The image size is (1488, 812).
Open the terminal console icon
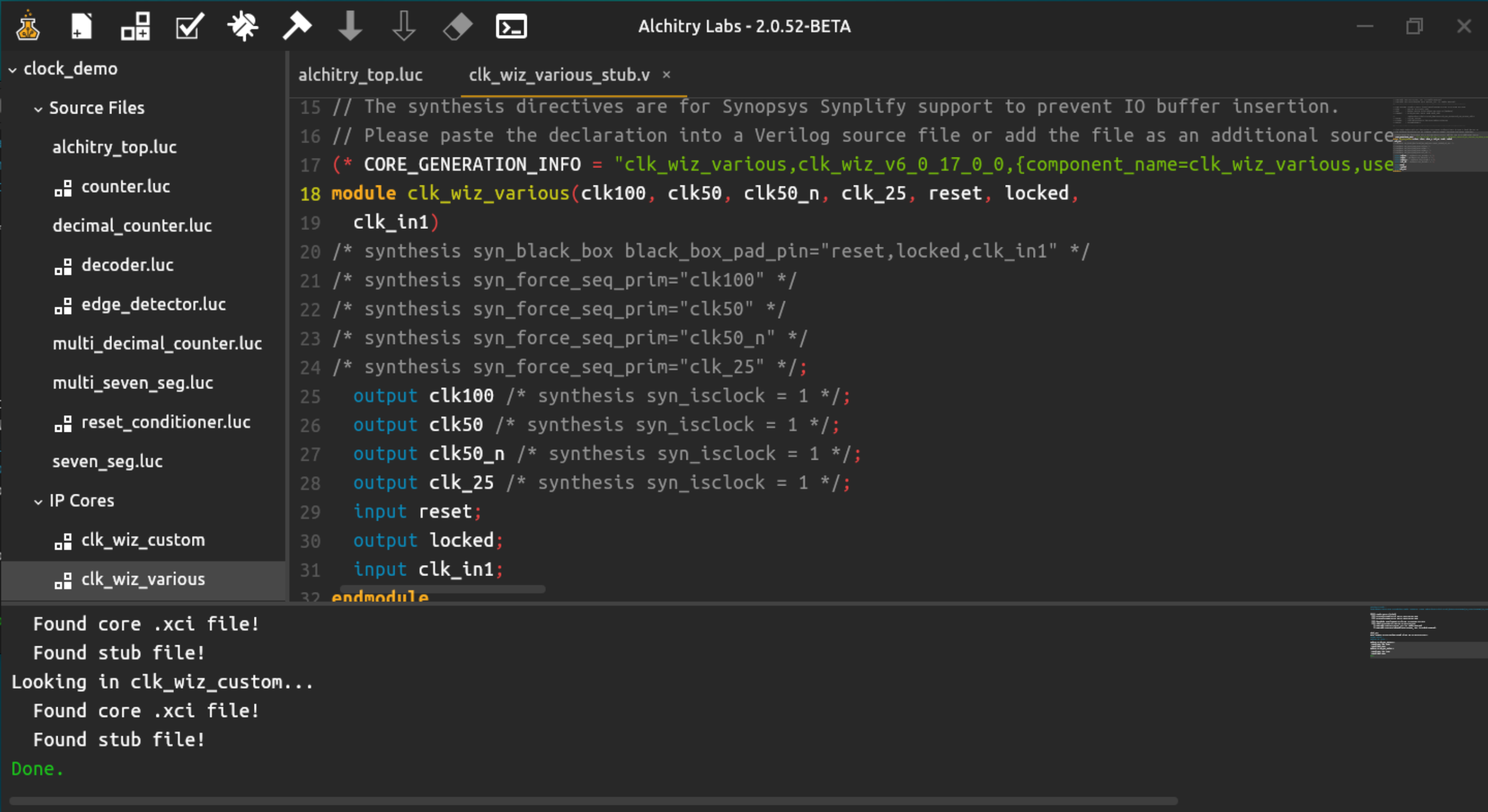(511, 26)
